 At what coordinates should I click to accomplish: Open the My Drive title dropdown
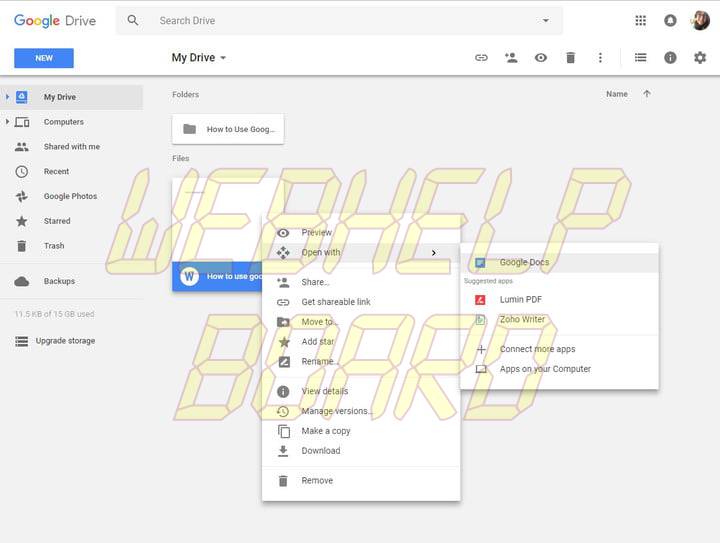click(199, 58)
